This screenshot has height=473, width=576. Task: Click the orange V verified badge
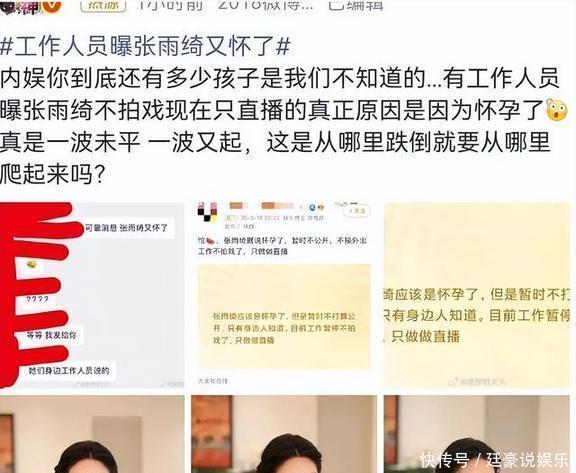tap(52, 6)
